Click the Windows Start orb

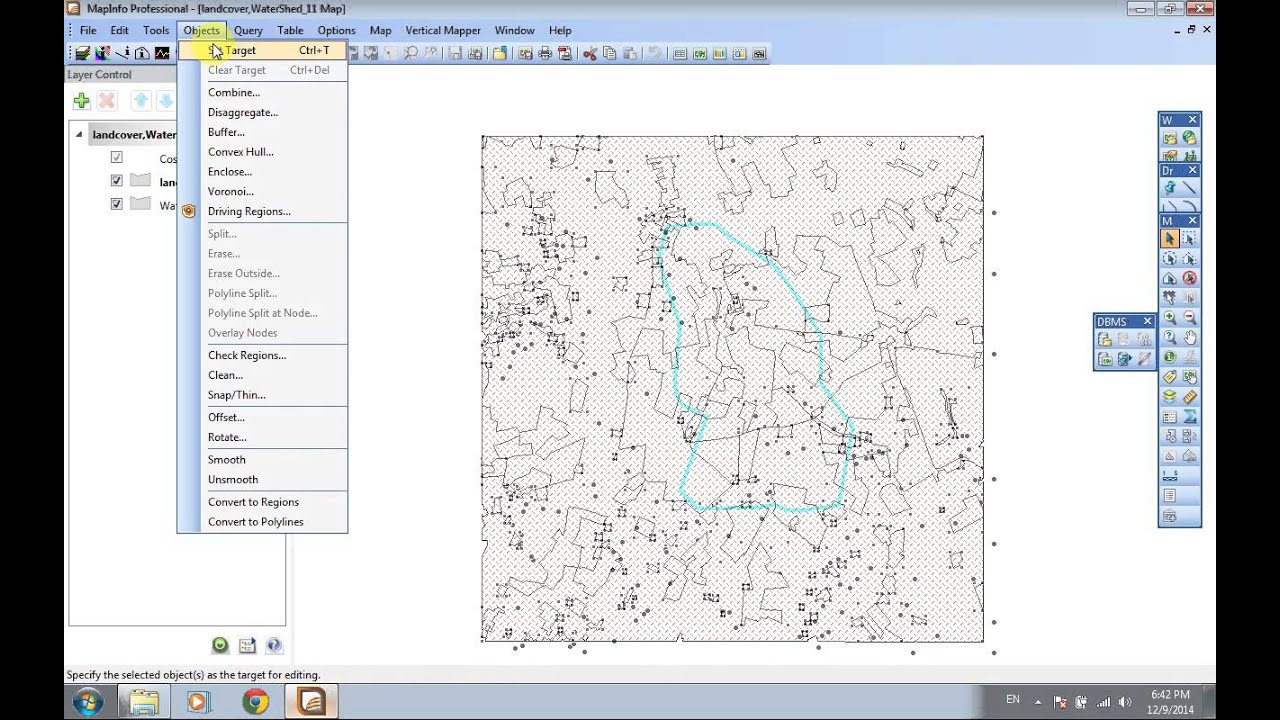[87, 702]
